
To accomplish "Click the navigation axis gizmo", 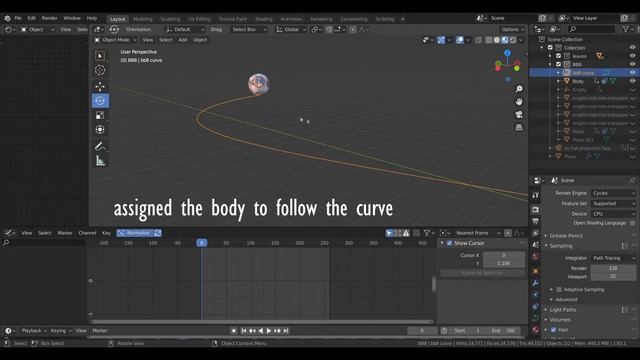I will click(507, 65).
